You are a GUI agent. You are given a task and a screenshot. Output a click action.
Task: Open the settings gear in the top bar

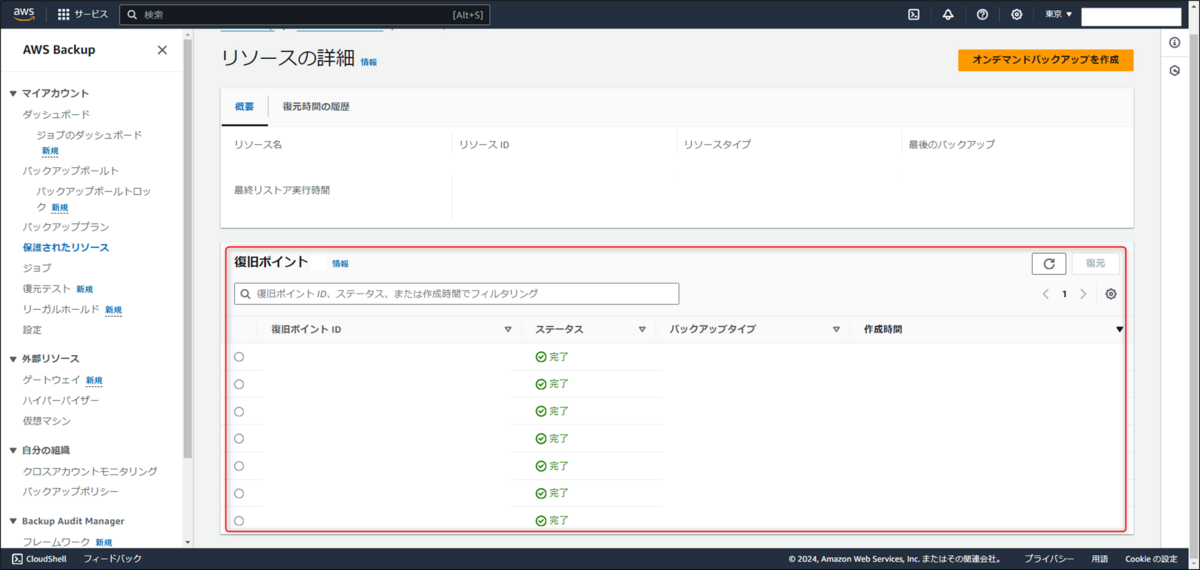1016,15
